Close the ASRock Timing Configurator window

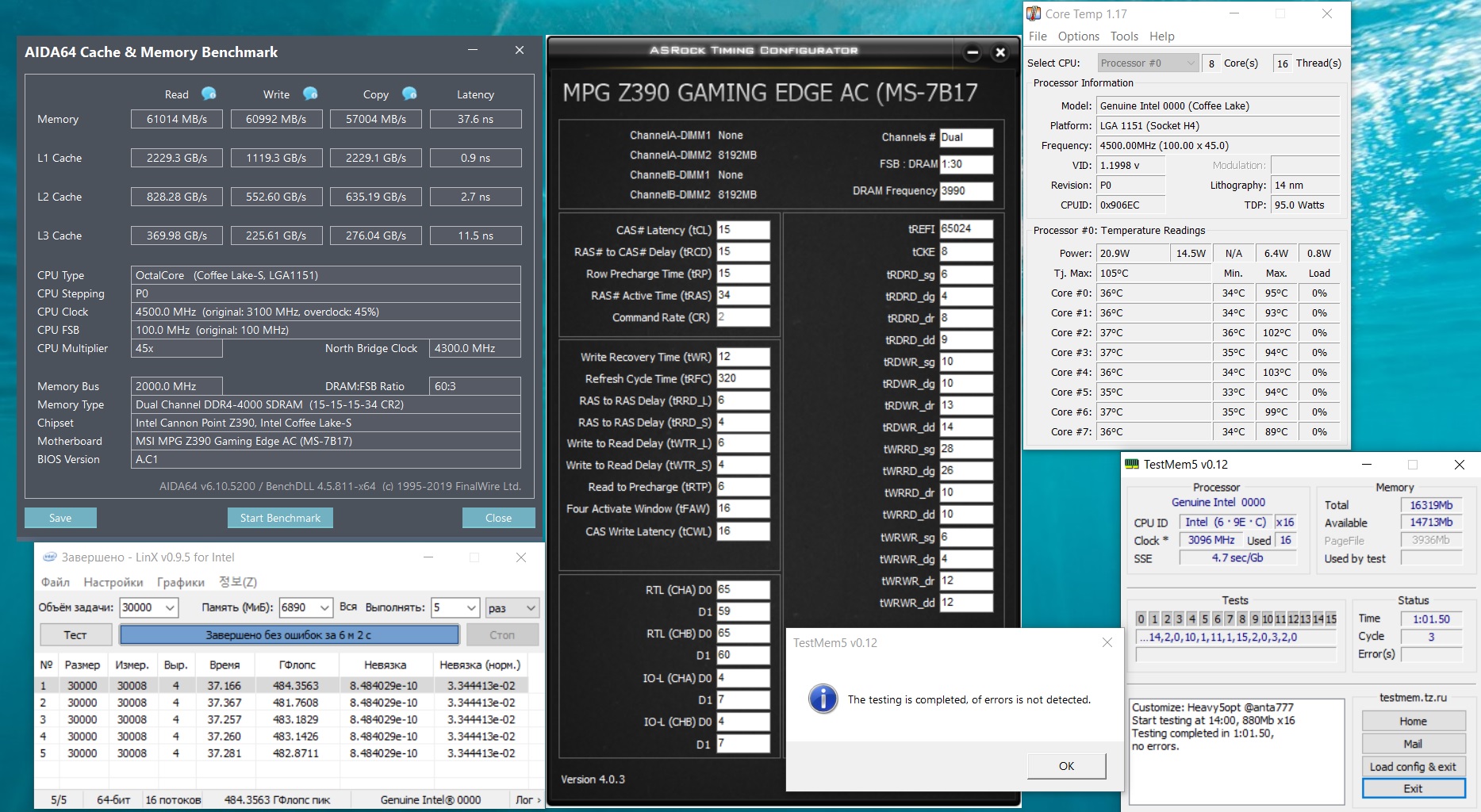click(x=1000, y=52)
